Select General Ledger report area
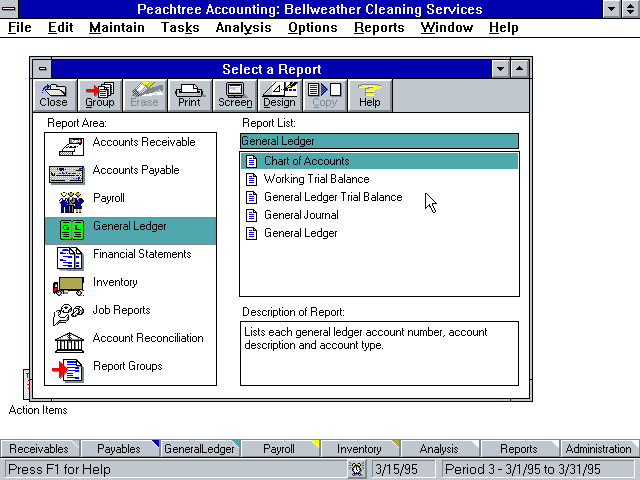This screenshot has width=640, height=480. (130, 231)
